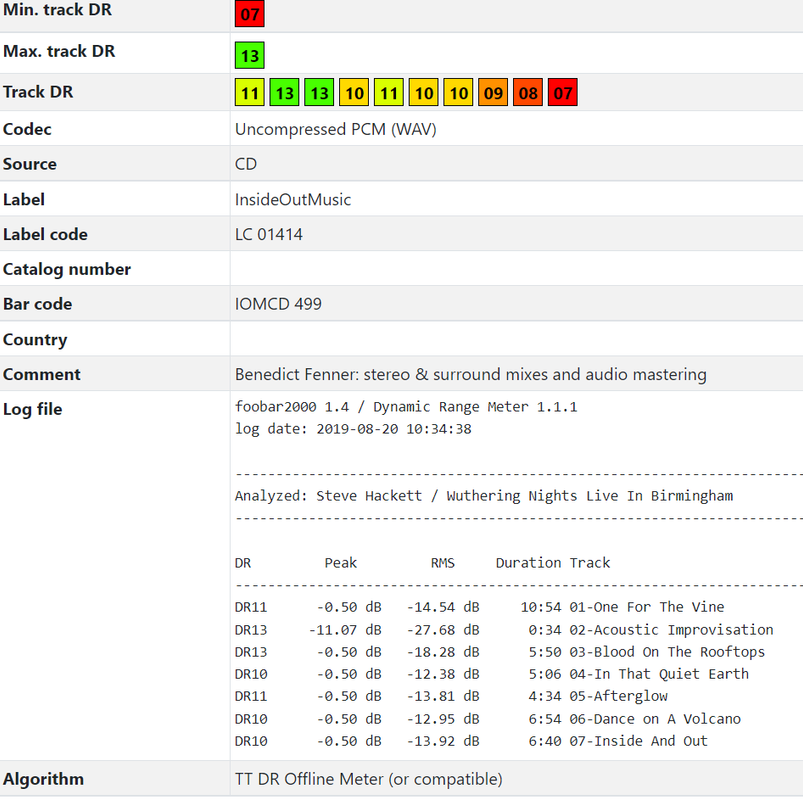The width and height of the screenshot is (803, 800).
Task: Click the foobar2000 1.4 log header line
Action: 406,407
